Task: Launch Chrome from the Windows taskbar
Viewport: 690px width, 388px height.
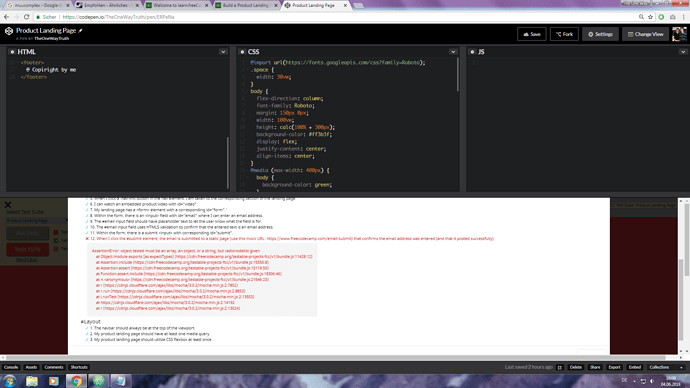Action: (x=76, y=381)
